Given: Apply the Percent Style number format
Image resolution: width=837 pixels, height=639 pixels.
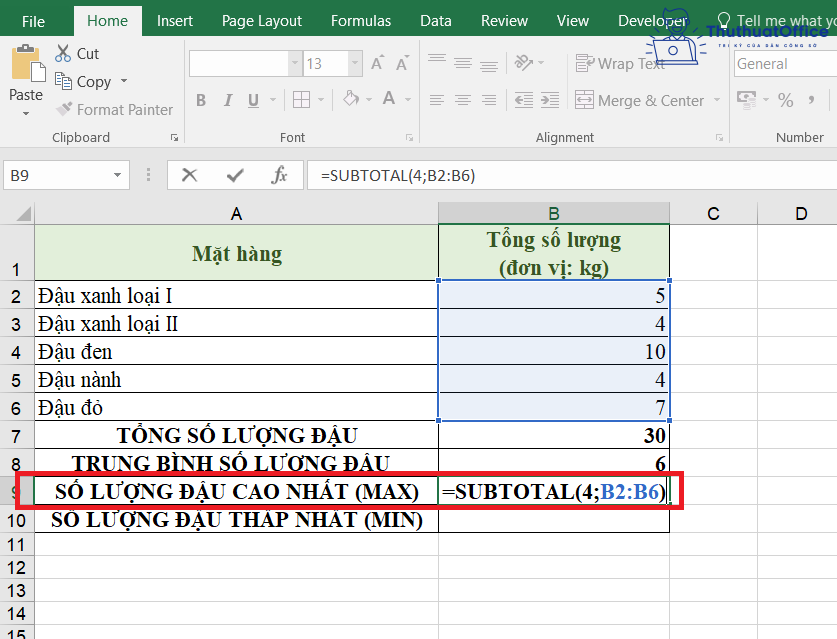Looking at the screenshot, I should tap(786, 100).
